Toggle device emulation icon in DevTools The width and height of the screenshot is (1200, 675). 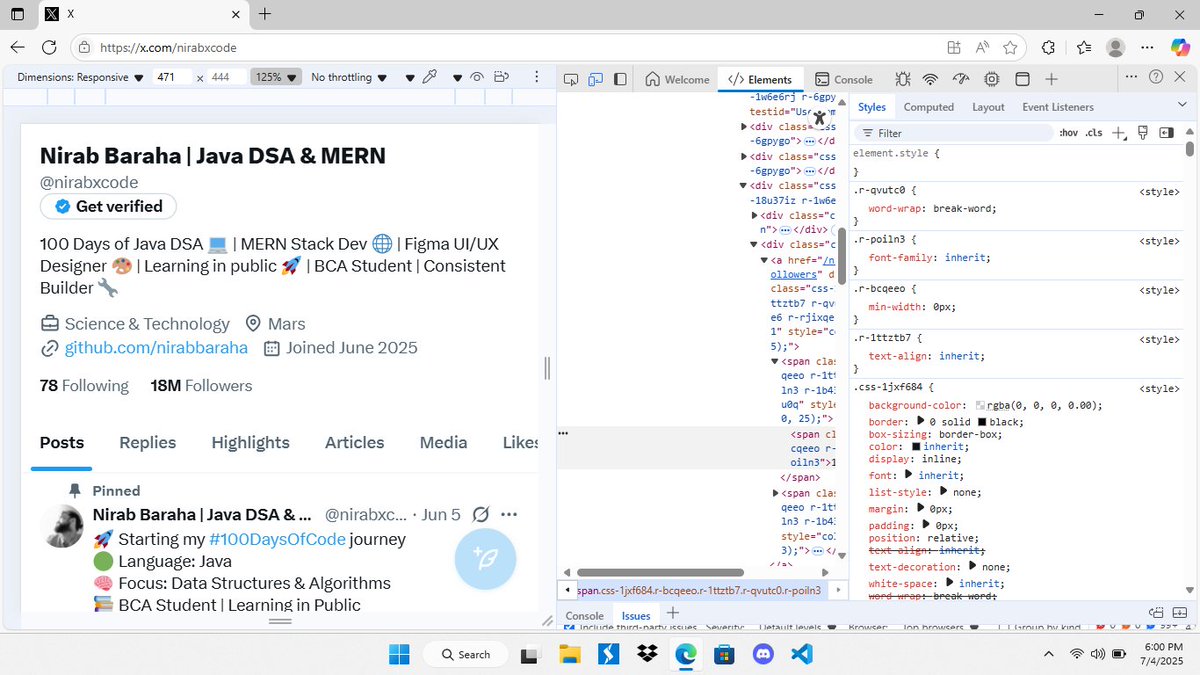595,79
